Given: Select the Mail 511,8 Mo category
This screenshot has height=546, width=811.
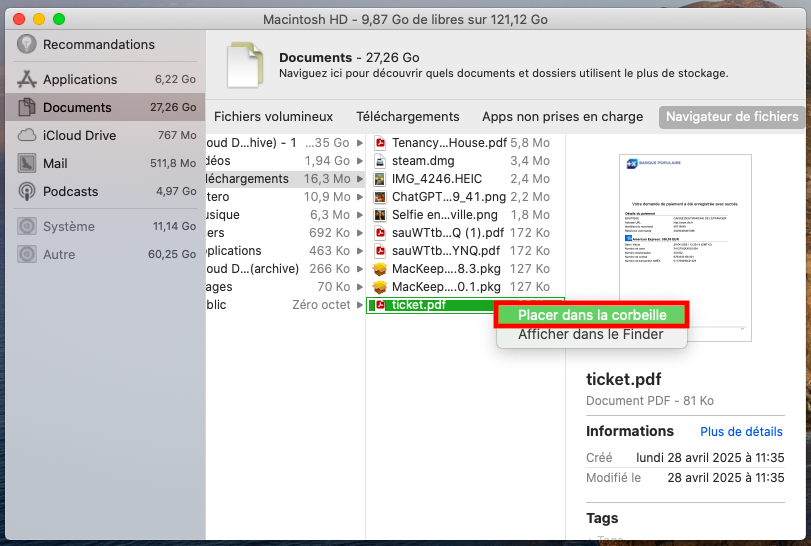Looking at the screenshot, I should tap(105, 163).
